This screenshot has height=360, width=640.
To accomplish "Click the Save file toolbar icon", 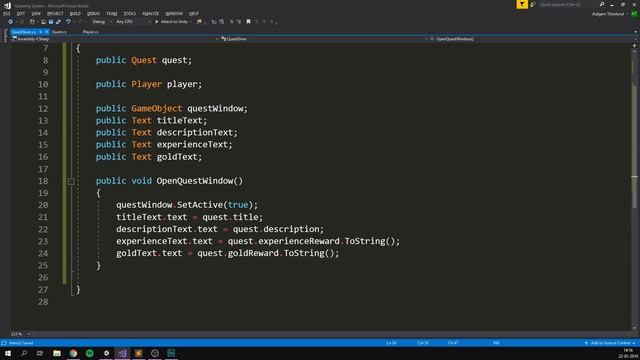I will 51,22.
